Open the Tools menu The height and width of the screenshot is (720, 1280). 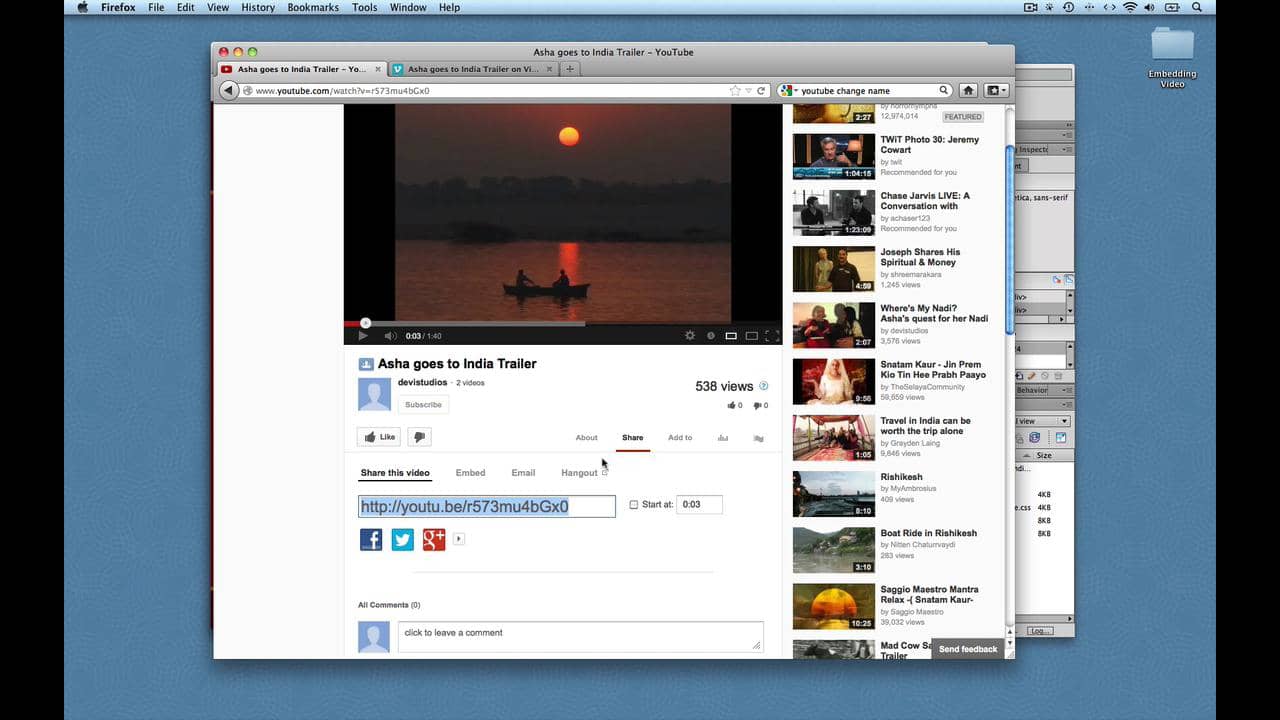(365, 7)
